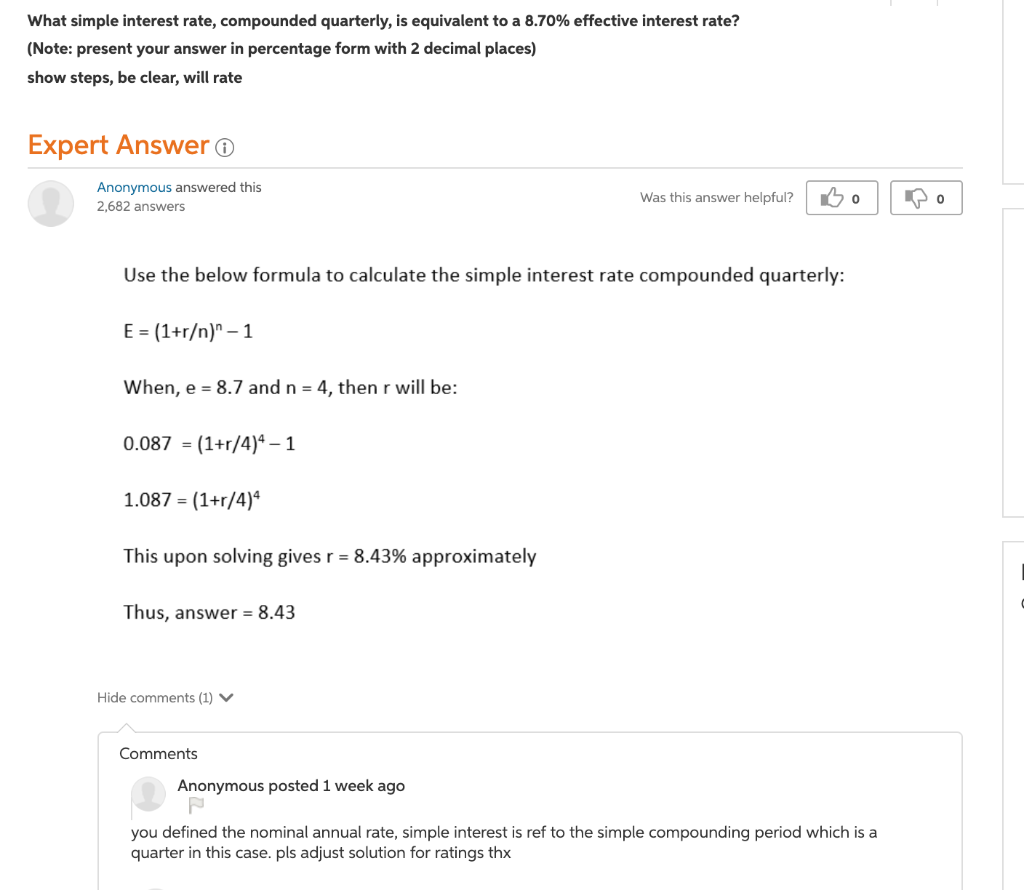
Task: Click the Anonymous answered this label
Action: (178, 187)
